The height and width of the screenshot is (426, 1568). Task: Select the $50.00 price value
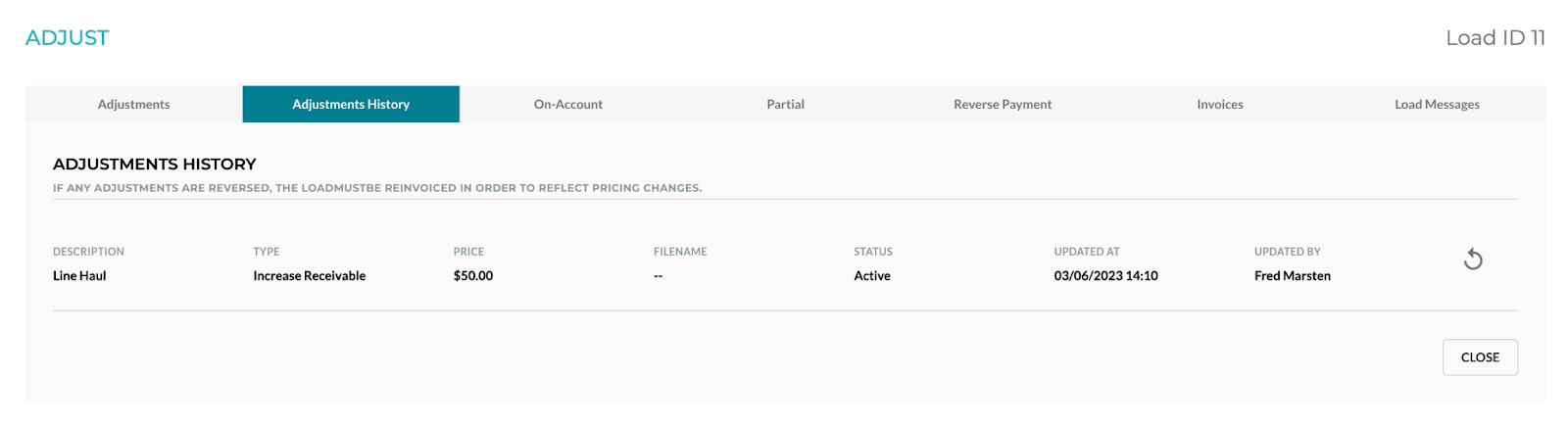473,276
